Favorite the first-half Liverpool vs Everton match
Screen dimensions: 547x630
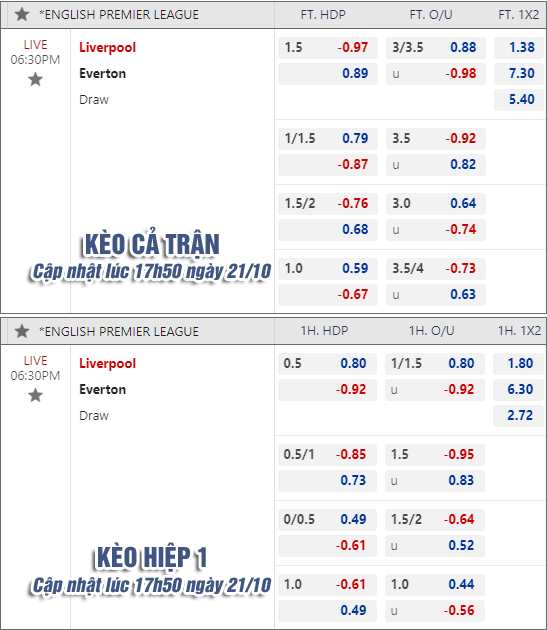[35, 395]
